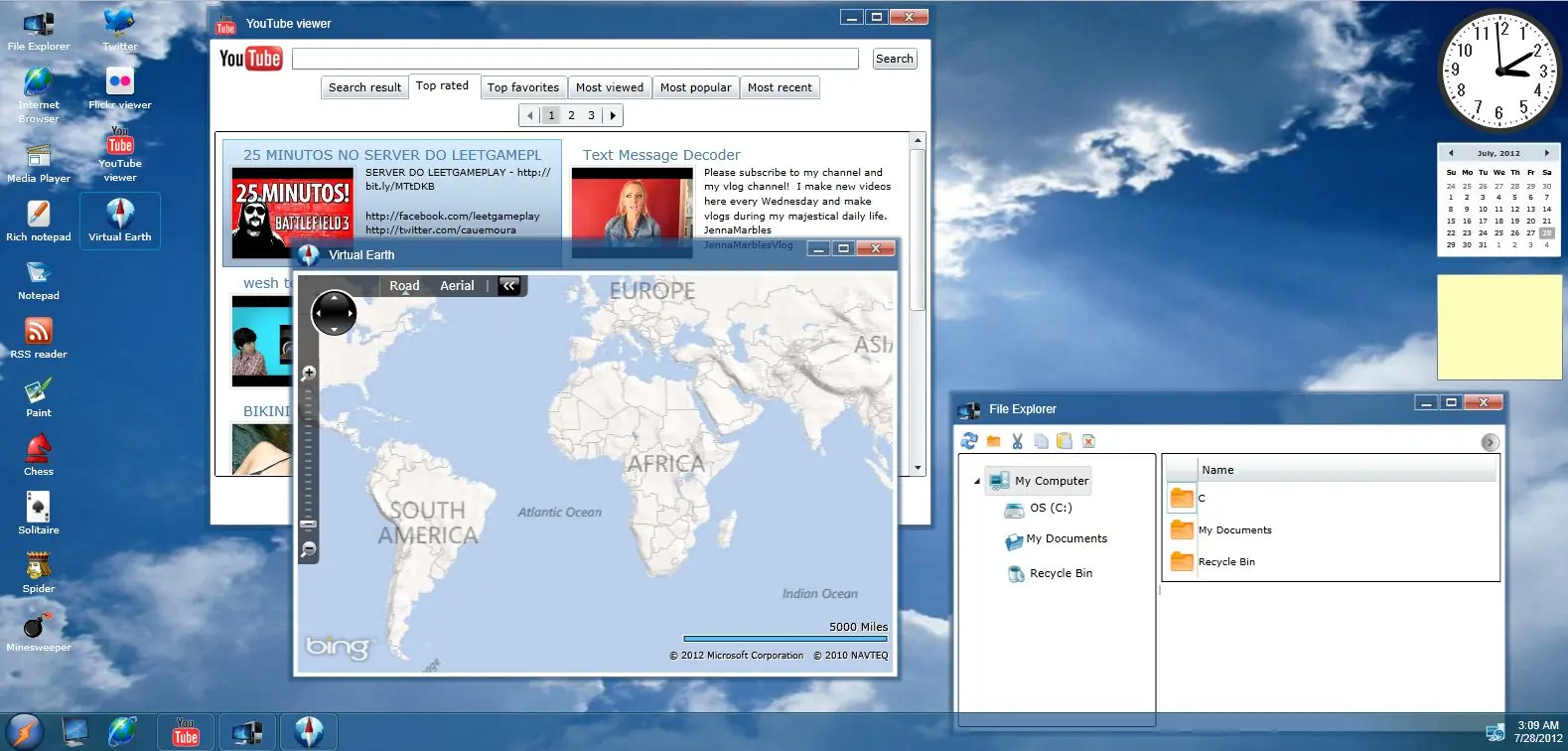Open the File Explorer desktop icon
This screenshot has height=751, width=1568.
click(x=39, y=30)
